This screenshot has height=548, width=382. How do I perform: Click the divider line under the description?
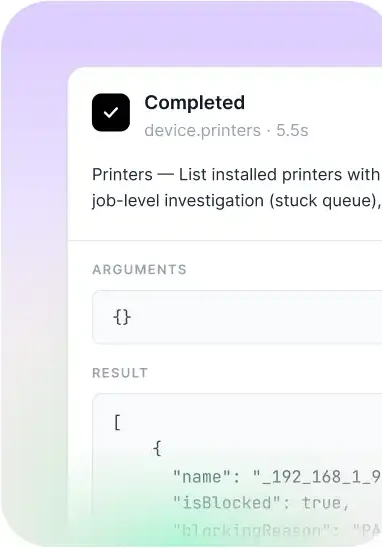click(x=225, y=240)
